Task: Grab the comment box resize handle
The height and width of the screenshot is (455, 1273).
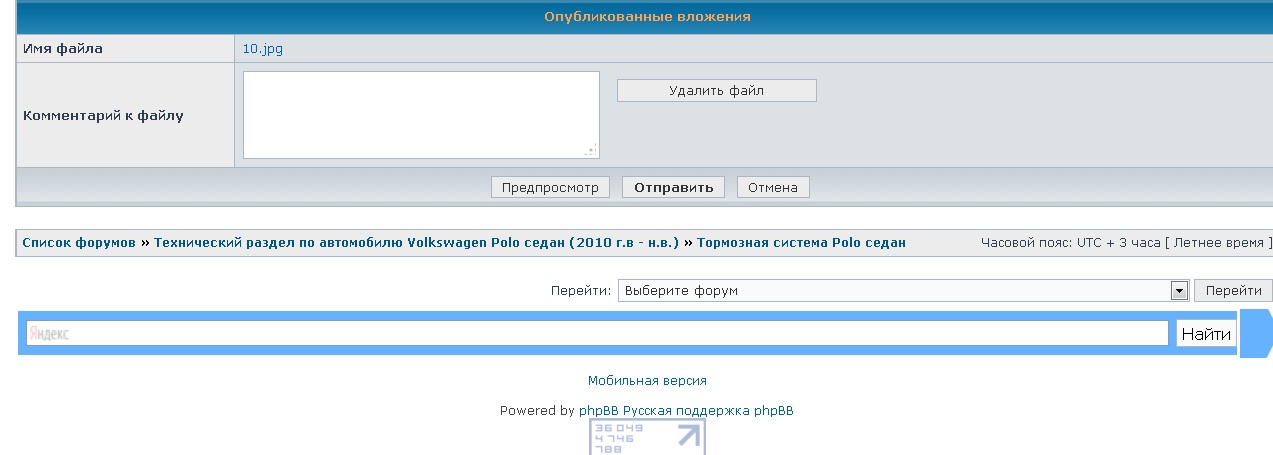Action: [x=591, y=150]
